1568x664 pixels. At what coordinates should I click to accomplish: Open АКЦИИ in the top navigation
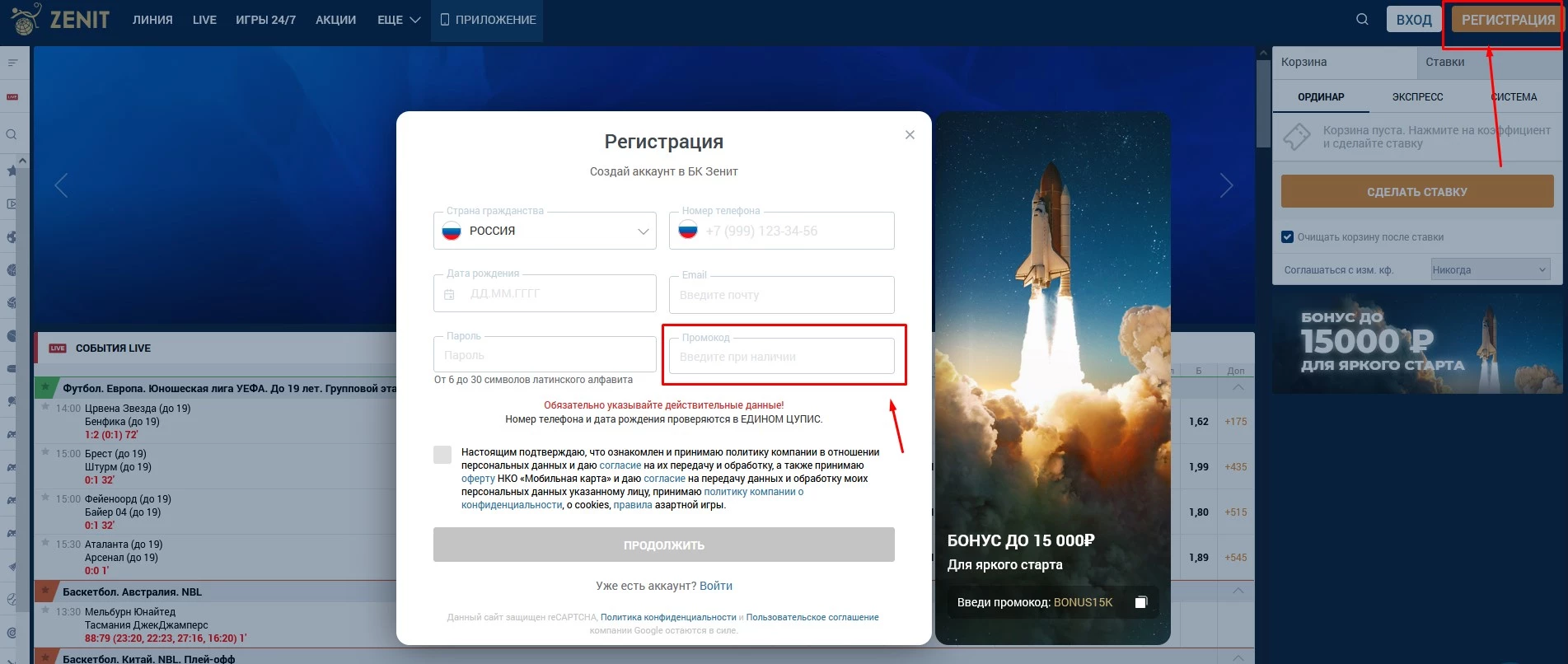coord(336,20)
